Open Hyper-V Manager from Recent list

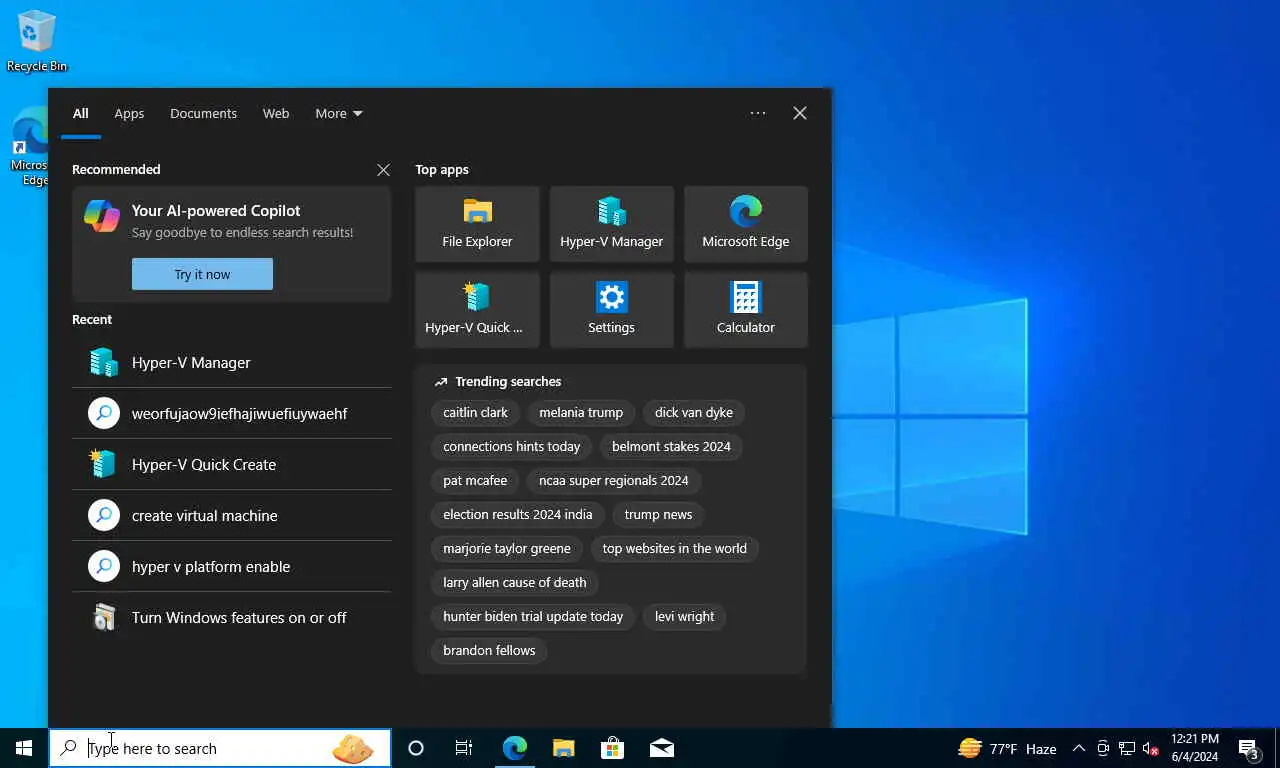pyautogui.click(x=232, y=362)
